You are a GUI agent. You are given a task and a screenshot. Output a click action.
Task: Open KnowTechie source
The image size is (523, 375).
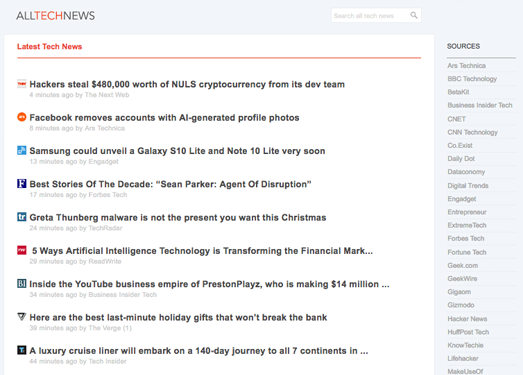coord(465,345)
